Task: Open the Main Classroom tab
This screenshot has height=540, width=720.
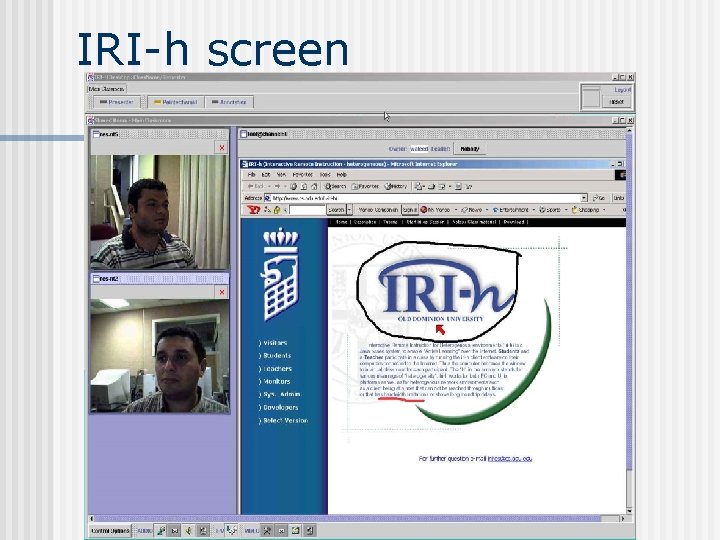Action: 106,89
